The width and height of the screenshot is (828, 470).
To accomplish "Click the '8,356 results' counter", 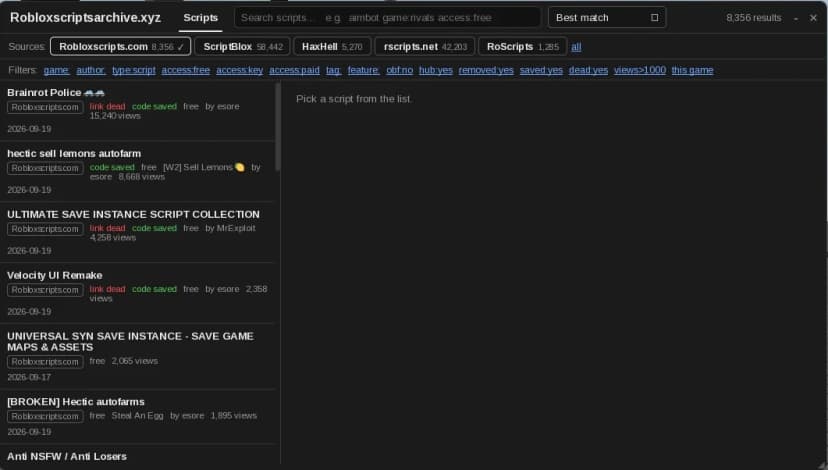I will coord(754,18).
